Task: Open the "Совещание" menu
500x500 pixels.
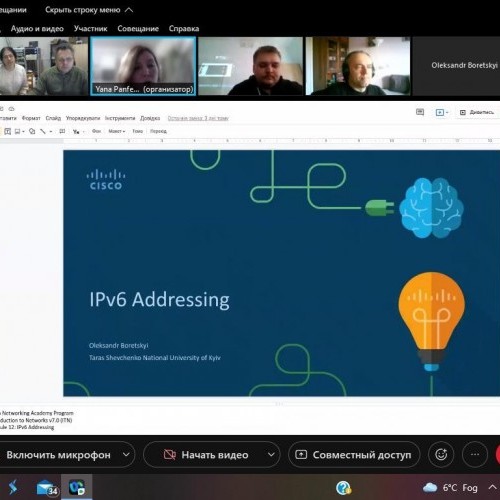Action: pyautogui.click(x=138, y=29)
